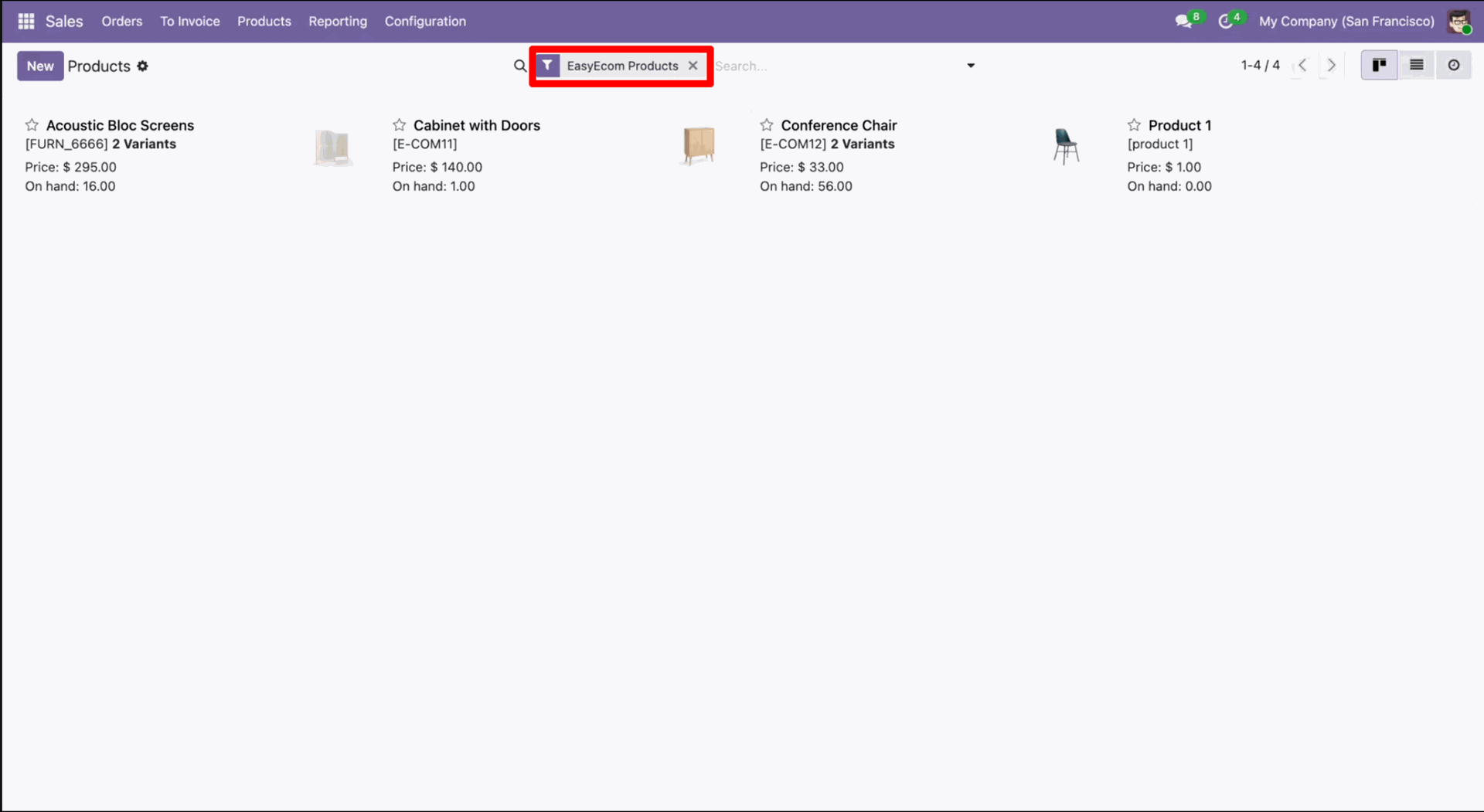Click Price: $ 140.00 text
1484x812 pixels.
(437, 167)
